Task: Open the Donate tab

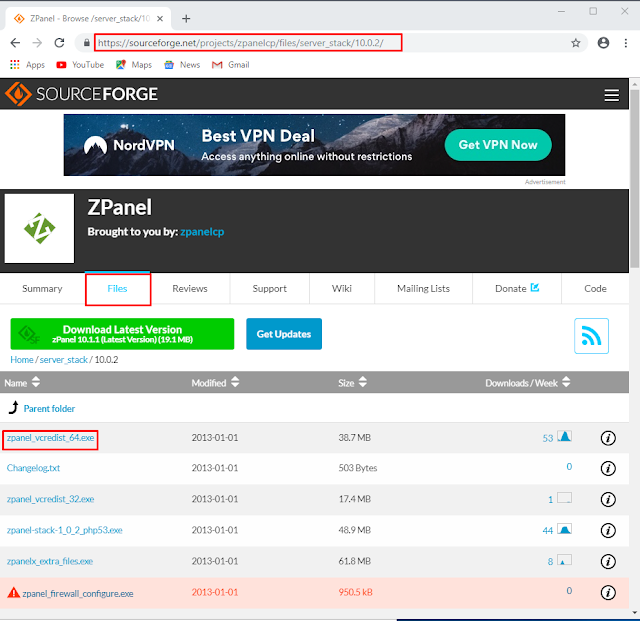Action: pos(517,289)
